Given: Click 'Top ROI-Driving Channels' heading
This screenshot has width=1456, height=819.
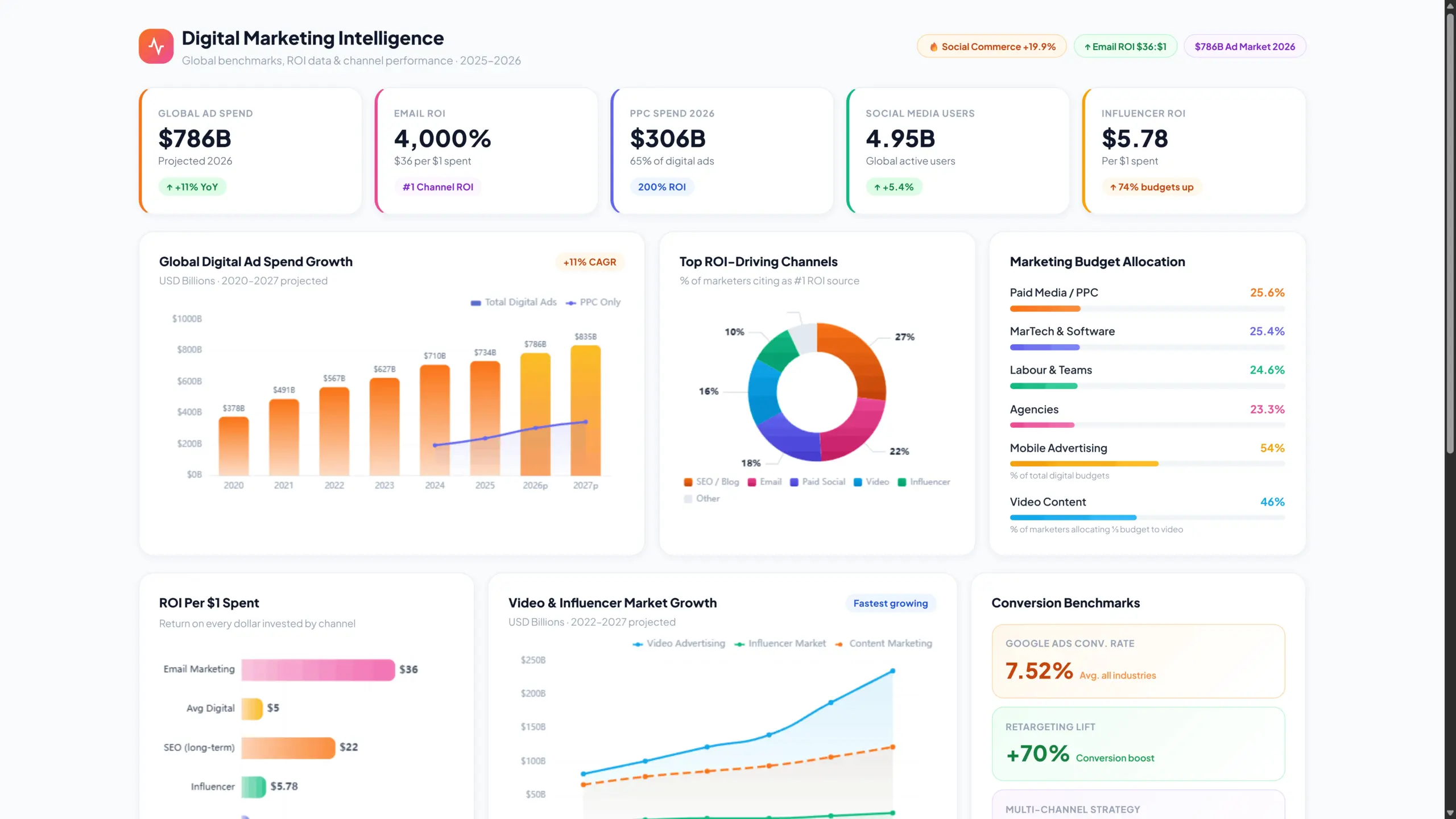Looking at the screenshot, I should click(758, 262).
